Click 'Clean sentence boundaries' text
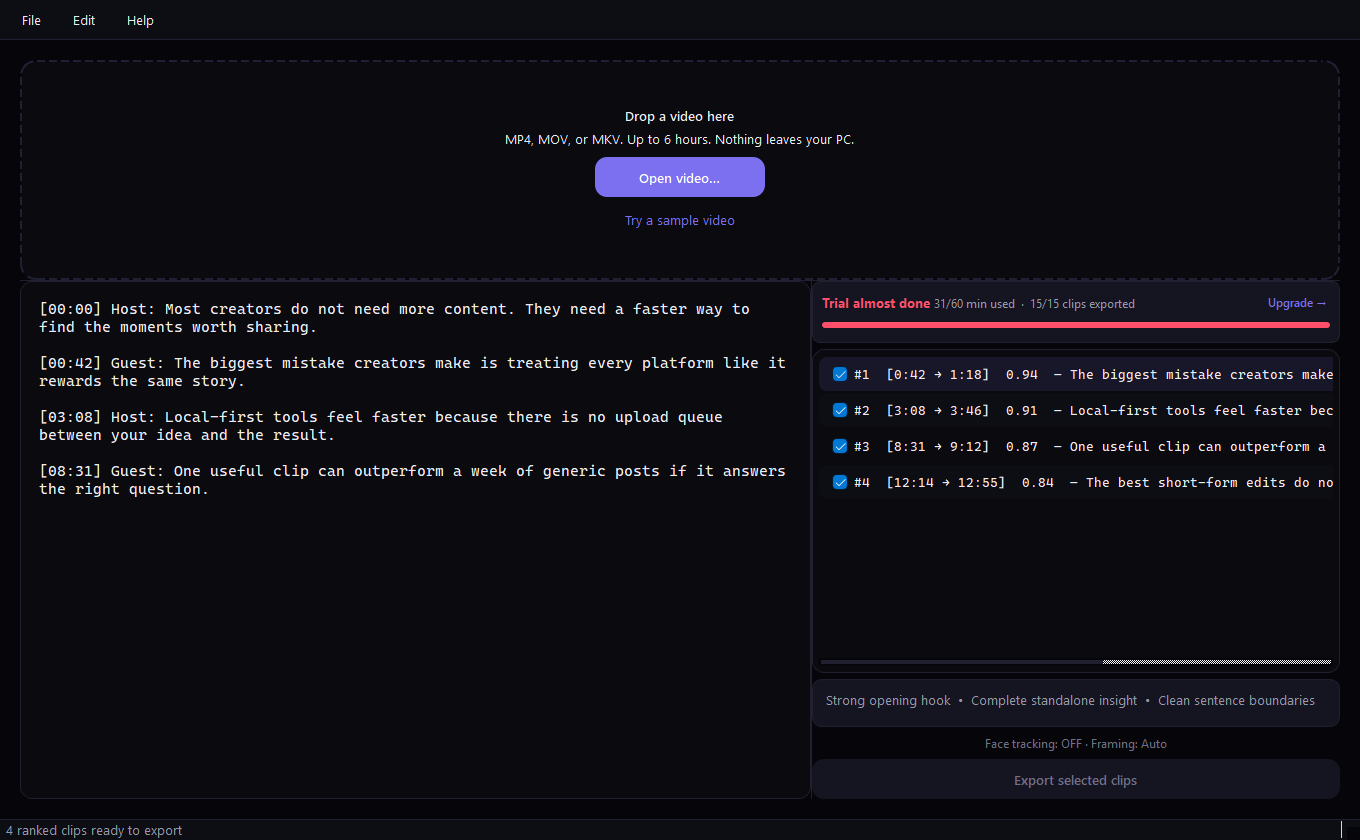Image resolution: width=1360 pixels, height=840 pixels. (1236, 701)
